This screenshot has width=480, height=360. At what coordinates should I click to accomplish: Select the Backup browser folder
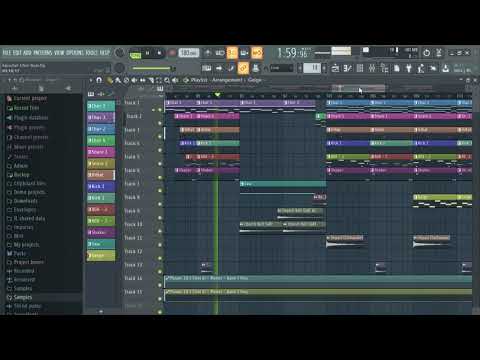point(18,175)
